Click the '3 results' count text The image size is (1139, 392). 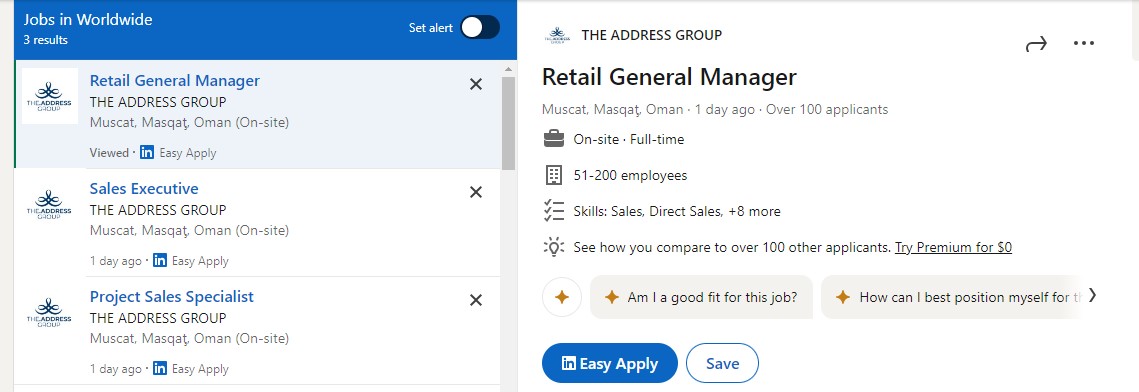pos(46,40)
